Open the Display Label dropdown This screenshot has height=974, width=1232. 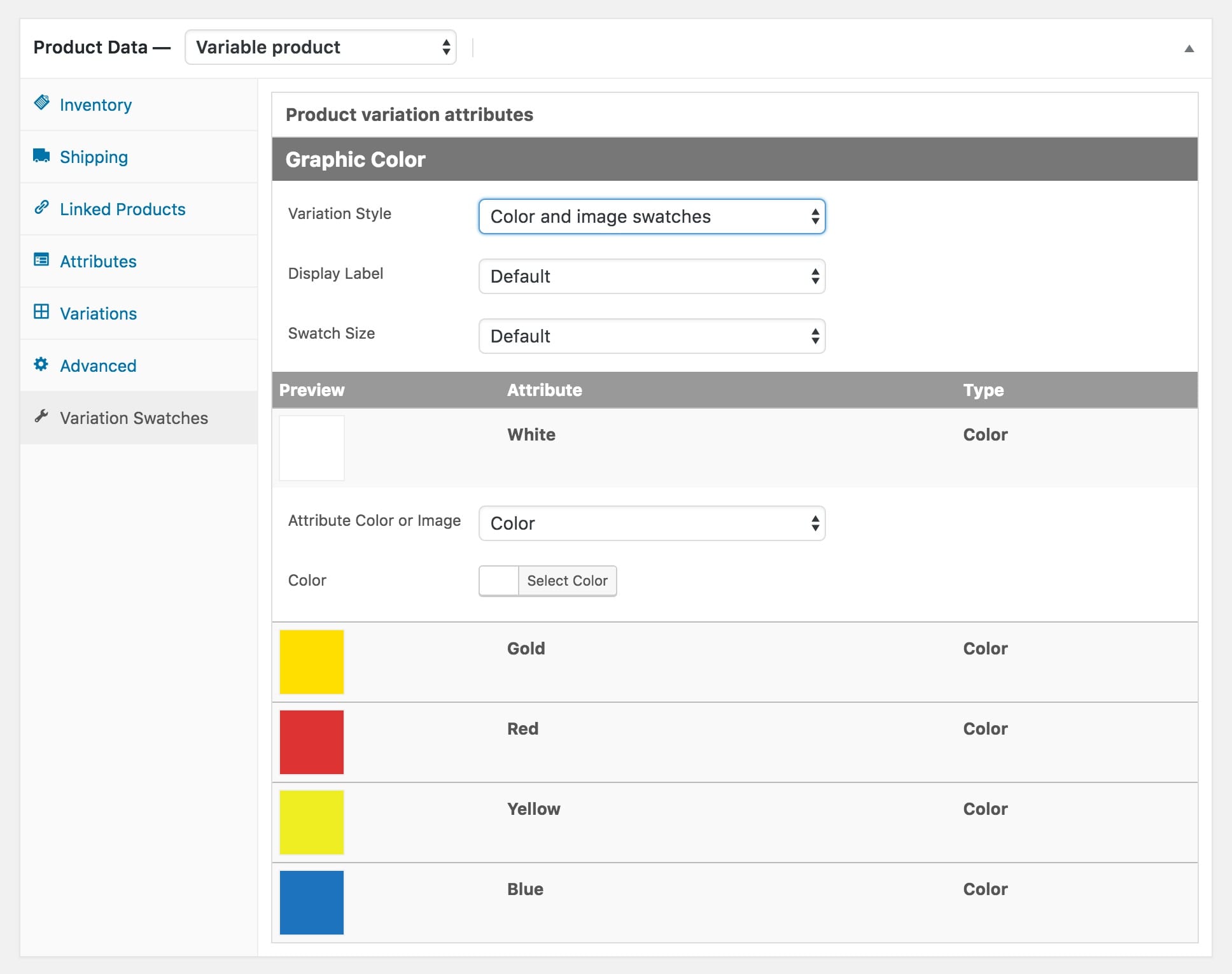point(652,276)
